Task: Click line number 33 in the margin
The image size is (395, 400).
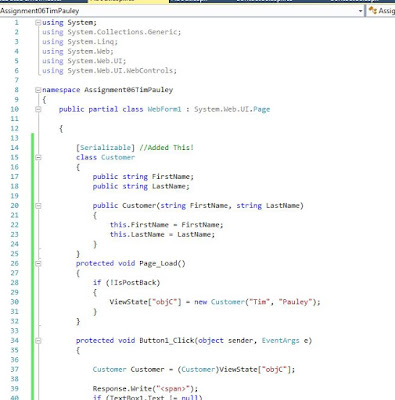Action: (14, 331)
